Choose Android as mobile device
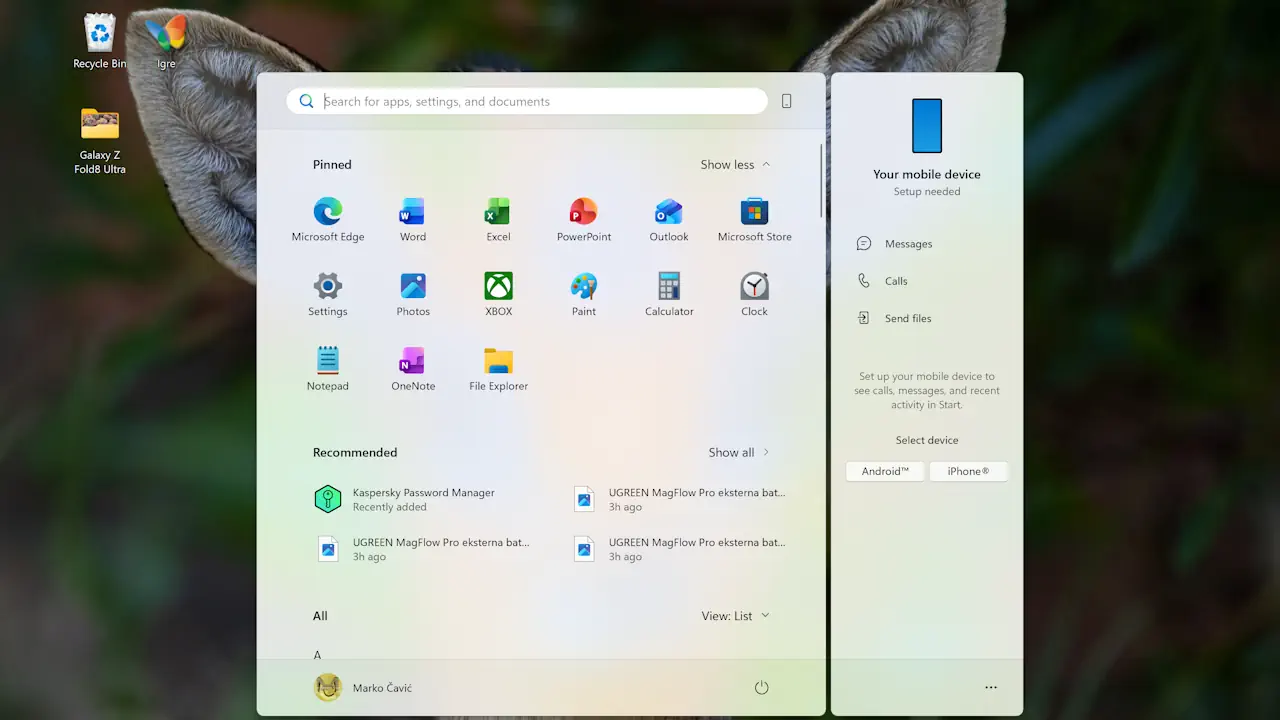Image resolution: width=1280 pixels, height=720 pixels. pyautogui.click(x=885, y=471)
